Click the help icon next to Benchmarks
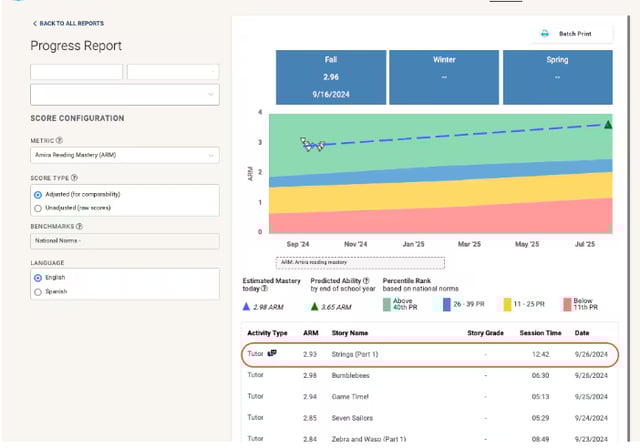Image resolution: width=640 pixels, height=448 pixels. pos(78,227)
